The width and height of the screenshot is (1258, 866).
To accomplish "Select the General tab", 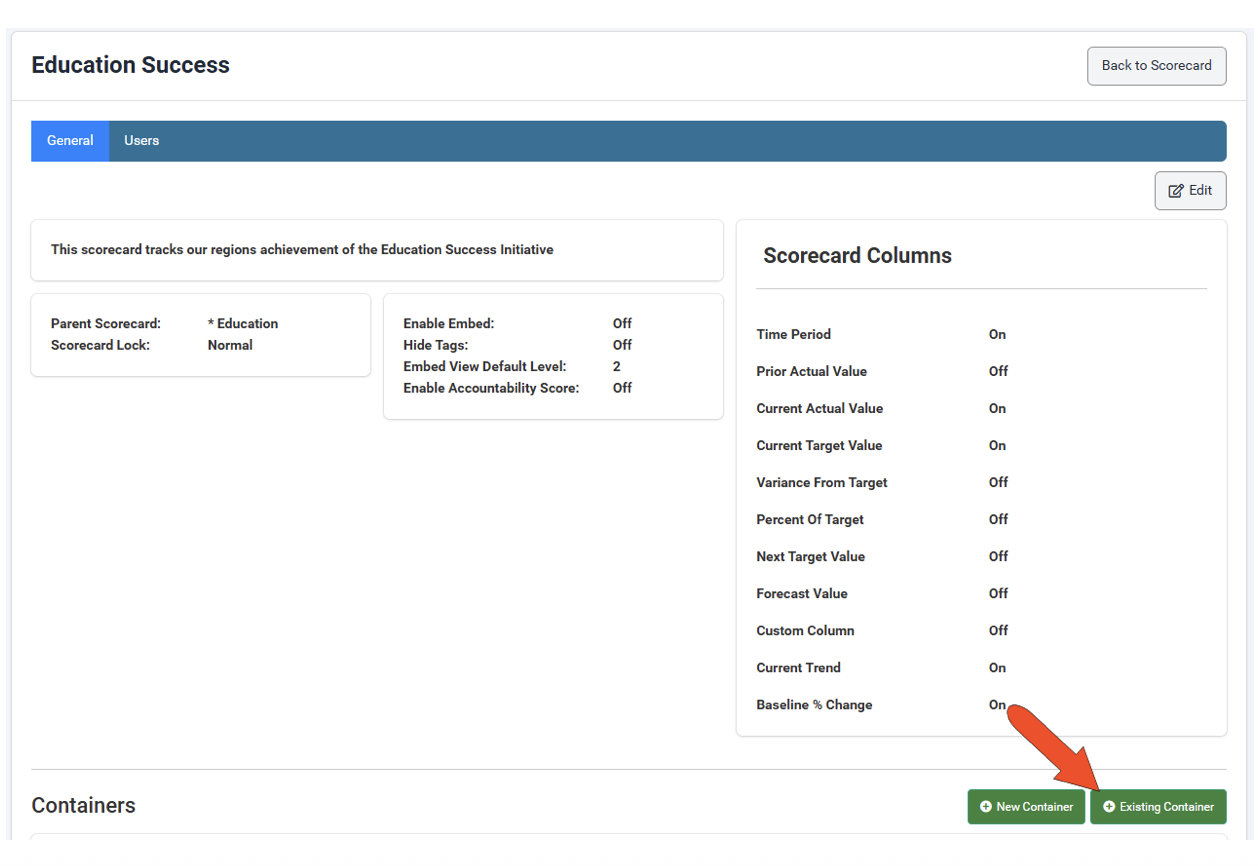I will click(x=70, y=141).
